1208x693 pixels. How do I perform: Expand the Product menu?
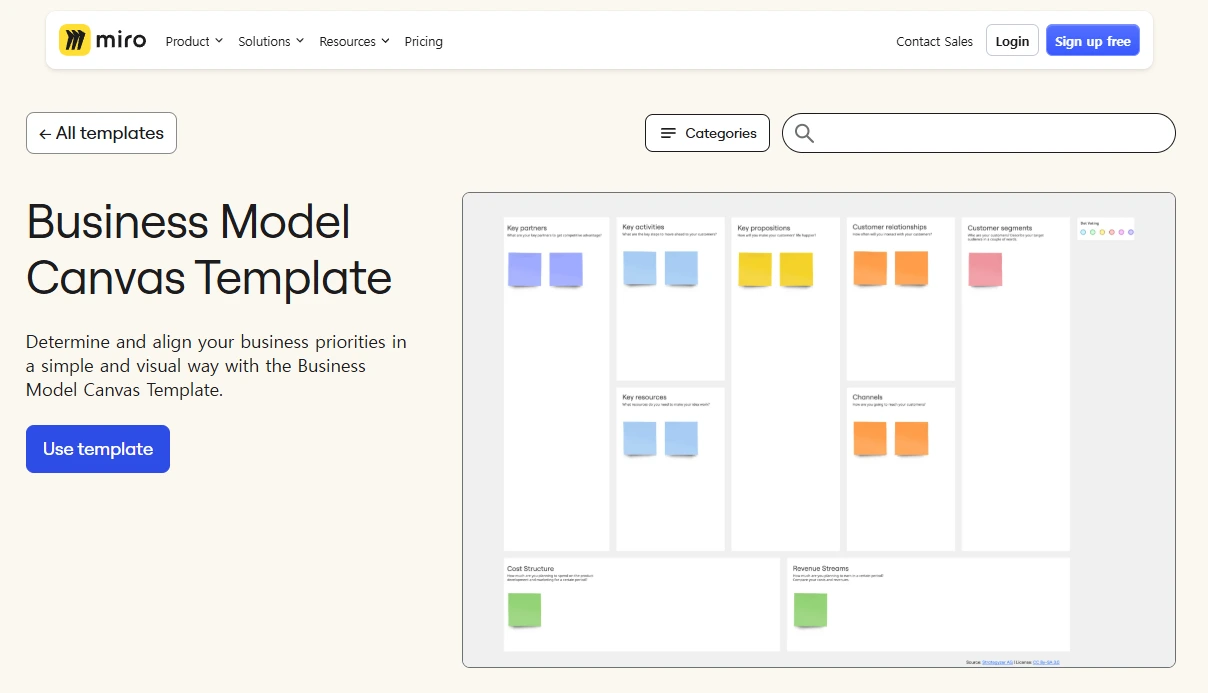tap(194, 41)
